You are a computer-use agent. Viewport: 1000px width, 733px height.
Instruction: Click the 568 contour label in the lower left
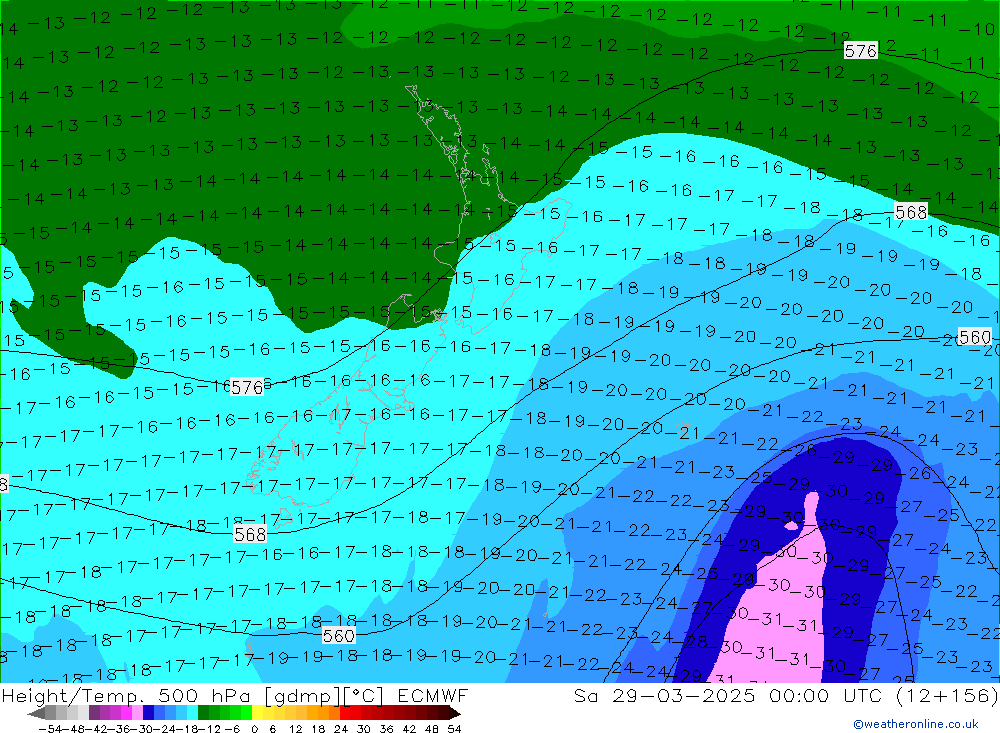250,534
